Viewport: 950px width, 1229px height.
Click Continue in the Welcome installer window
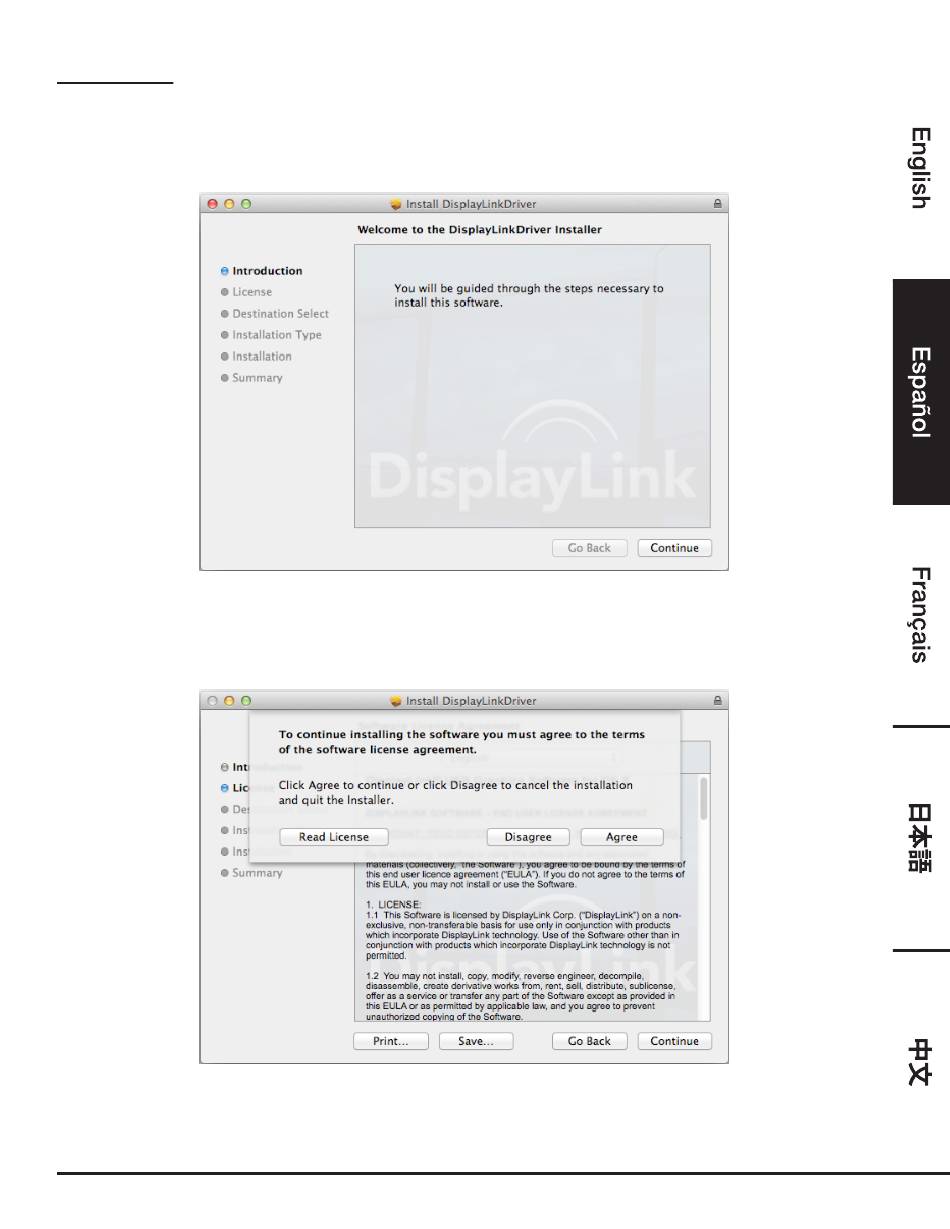(675, 548)
